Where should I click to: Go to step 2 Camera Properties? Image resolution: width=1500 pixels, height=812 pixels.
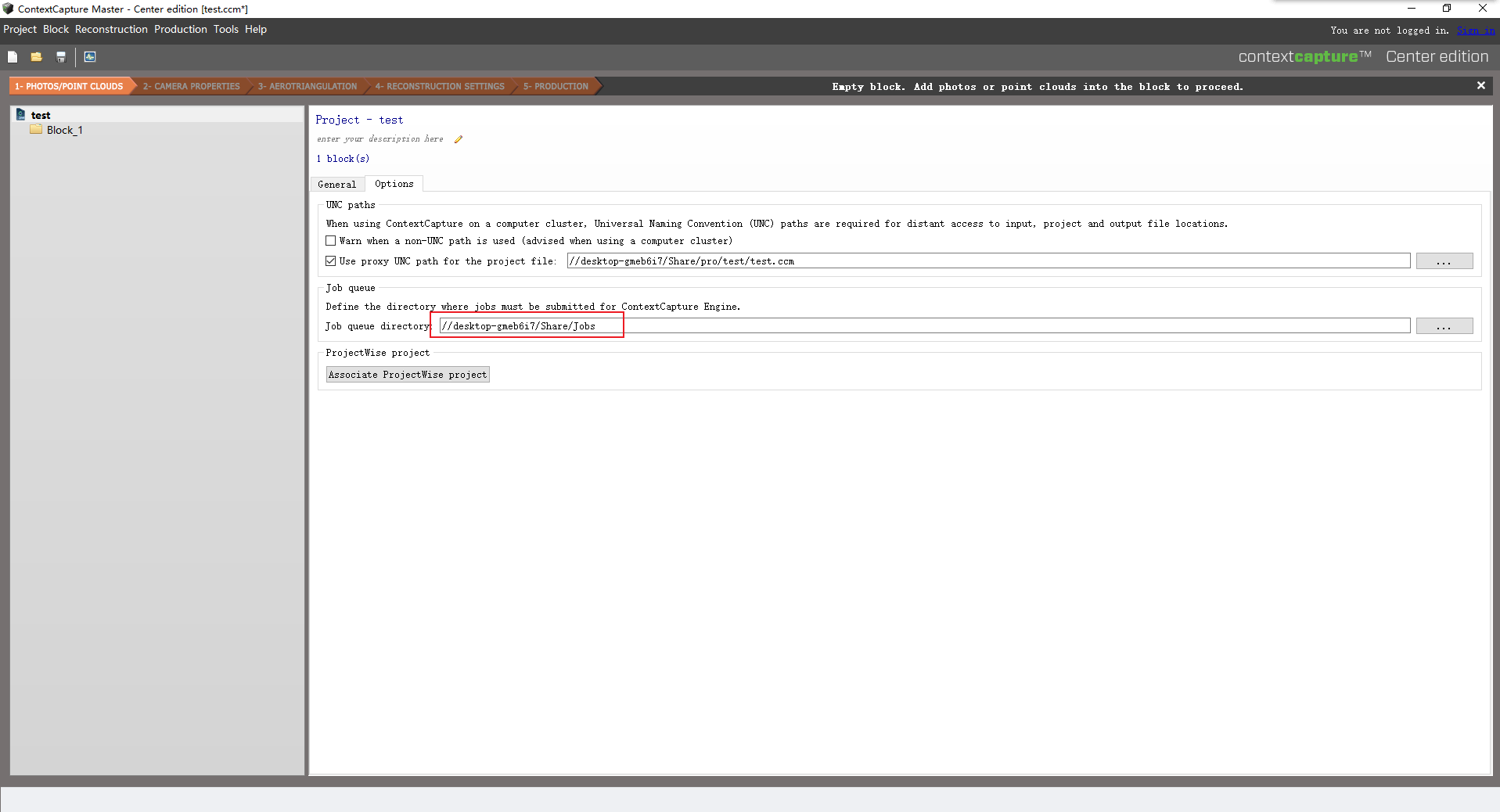point(191,86)
